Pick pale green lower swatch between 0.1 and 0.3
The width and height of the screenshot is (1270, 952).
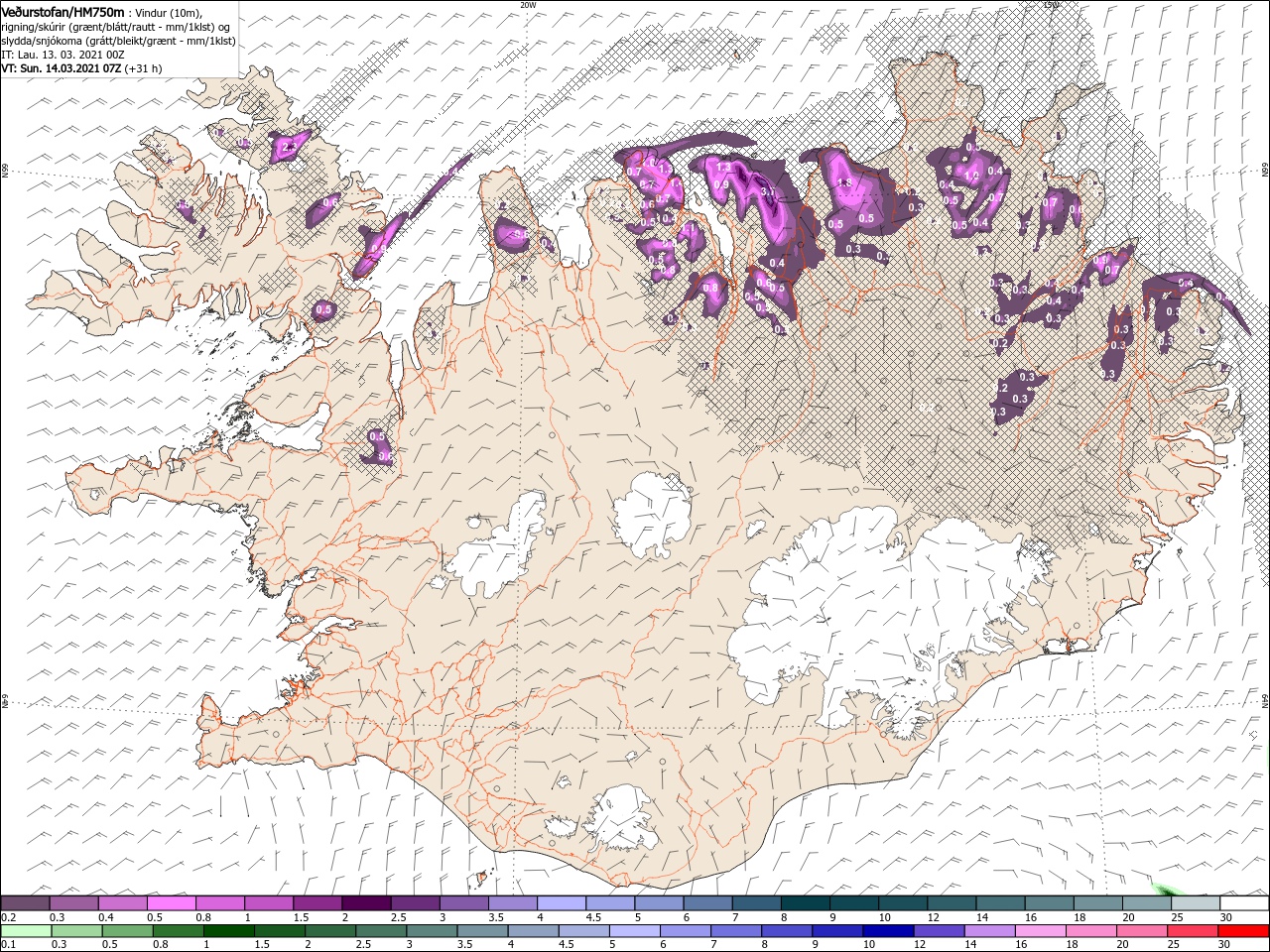[26, 931]
